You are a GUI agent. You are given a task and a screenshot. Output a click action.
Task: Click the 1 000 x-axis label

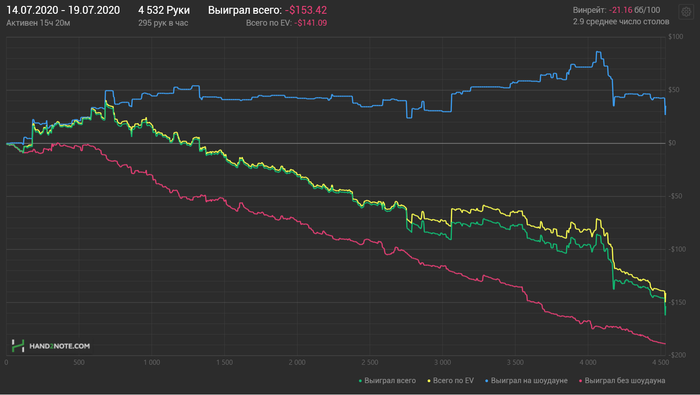click(151, 362)
